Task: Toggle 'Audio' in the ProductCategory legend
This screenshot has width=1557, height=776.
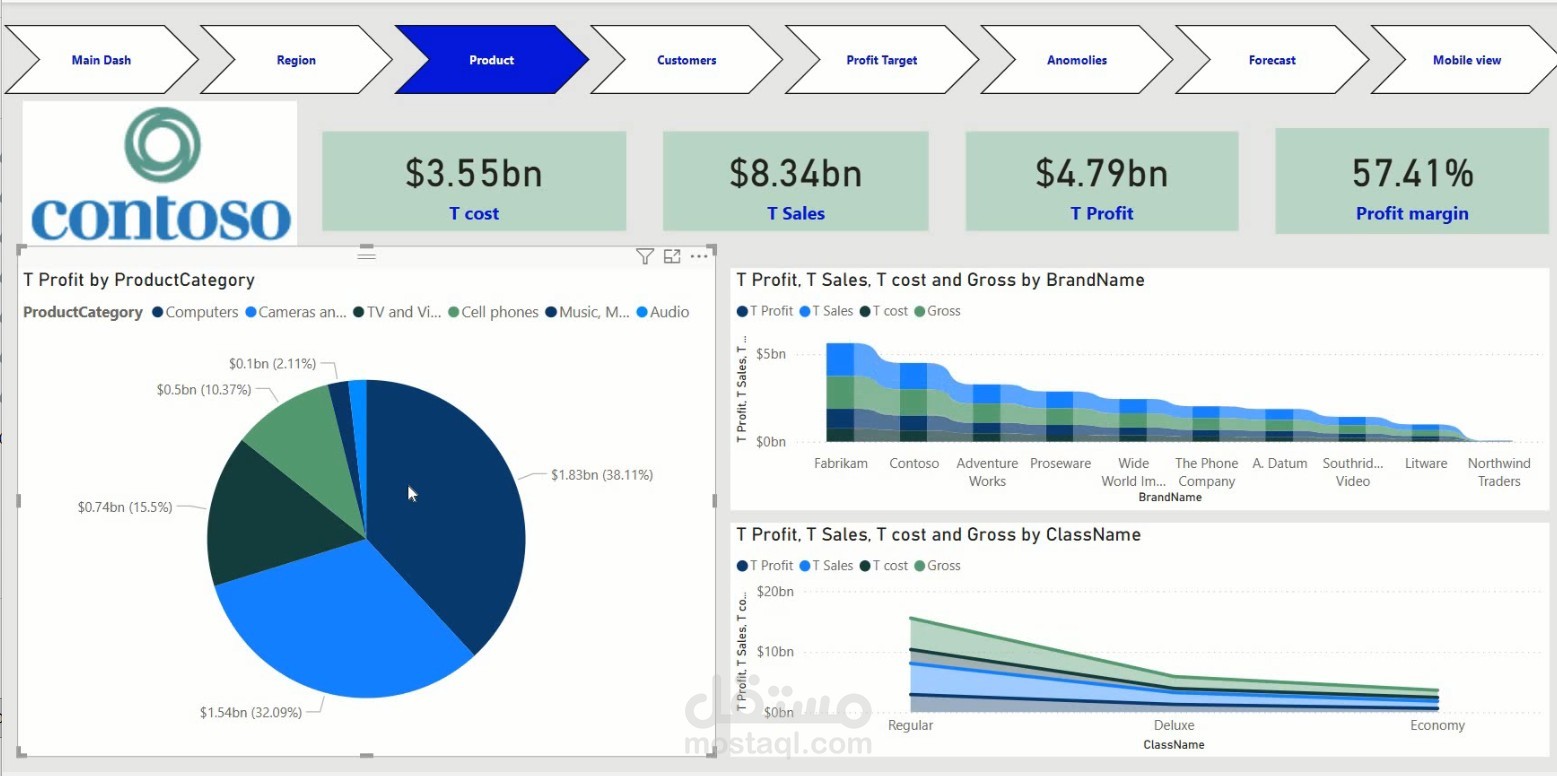Action: tap(663, 312)
